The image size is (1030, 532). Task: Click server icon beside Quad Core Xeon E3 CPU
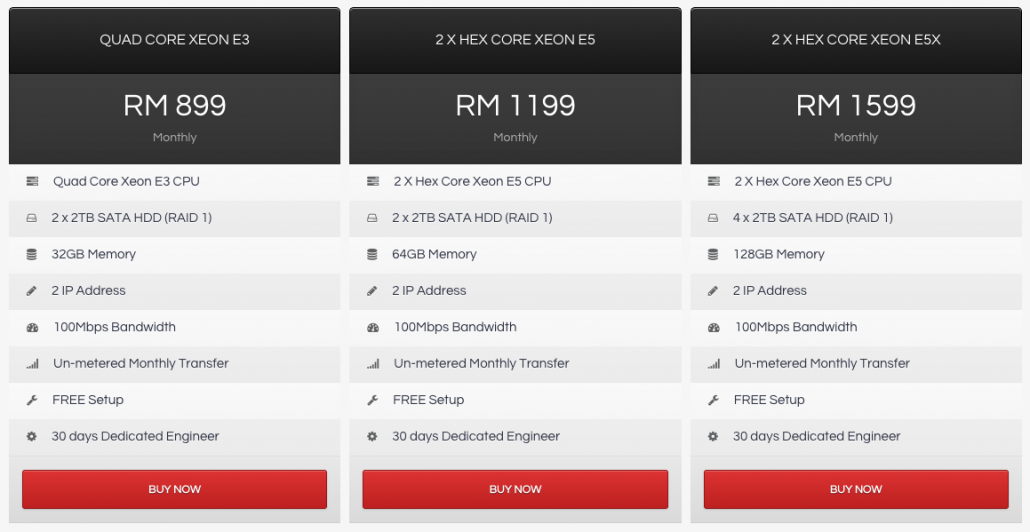pos(32,181)
